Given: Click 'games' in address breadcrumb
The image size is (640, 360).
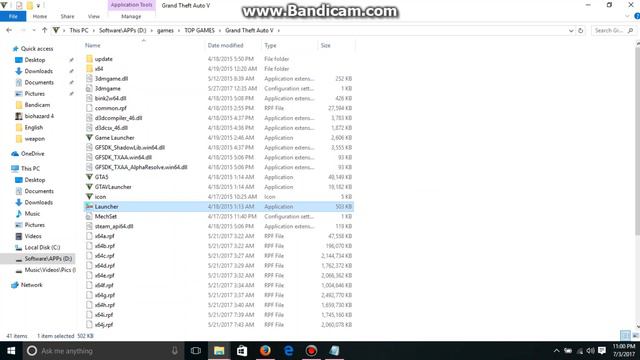Looking at the screenshot, I should pos(165,30).
